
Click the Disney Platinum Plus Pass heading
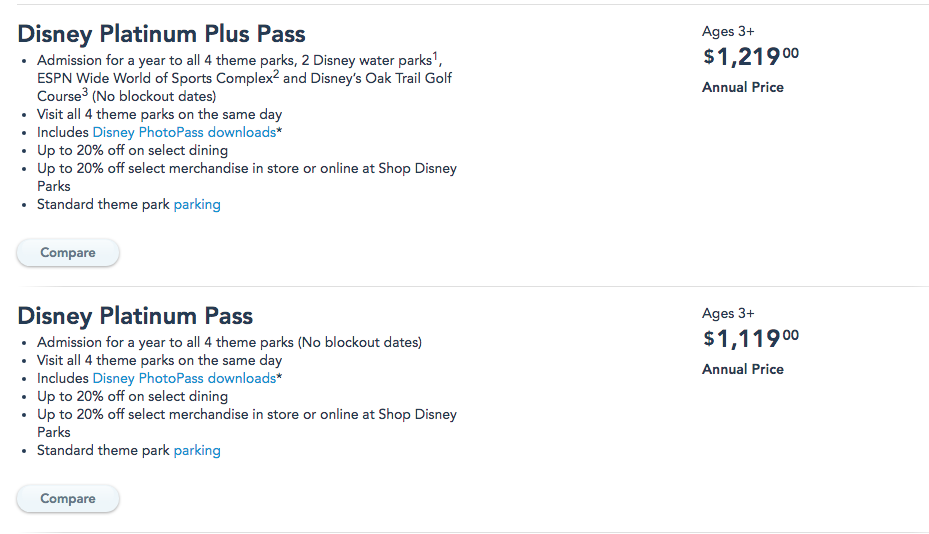click(162, 34)
